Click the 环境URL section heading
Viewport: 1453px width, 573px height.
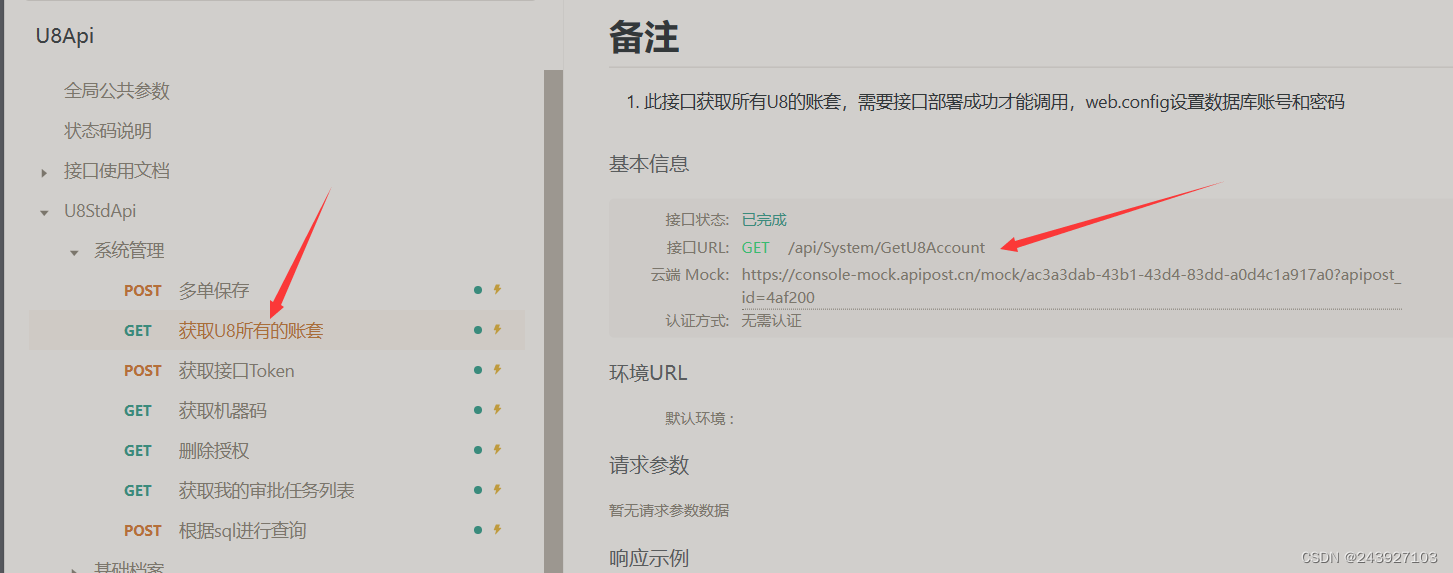pyautogui.click(x=648, y=374)
